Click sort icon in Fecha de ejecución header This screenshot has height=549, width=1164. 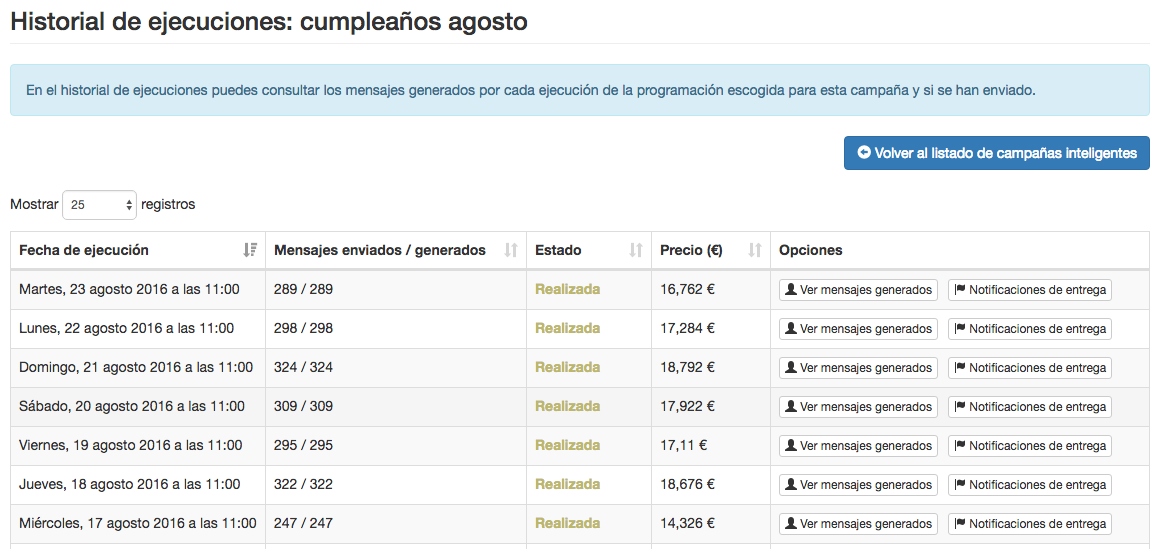coord(250,250)
